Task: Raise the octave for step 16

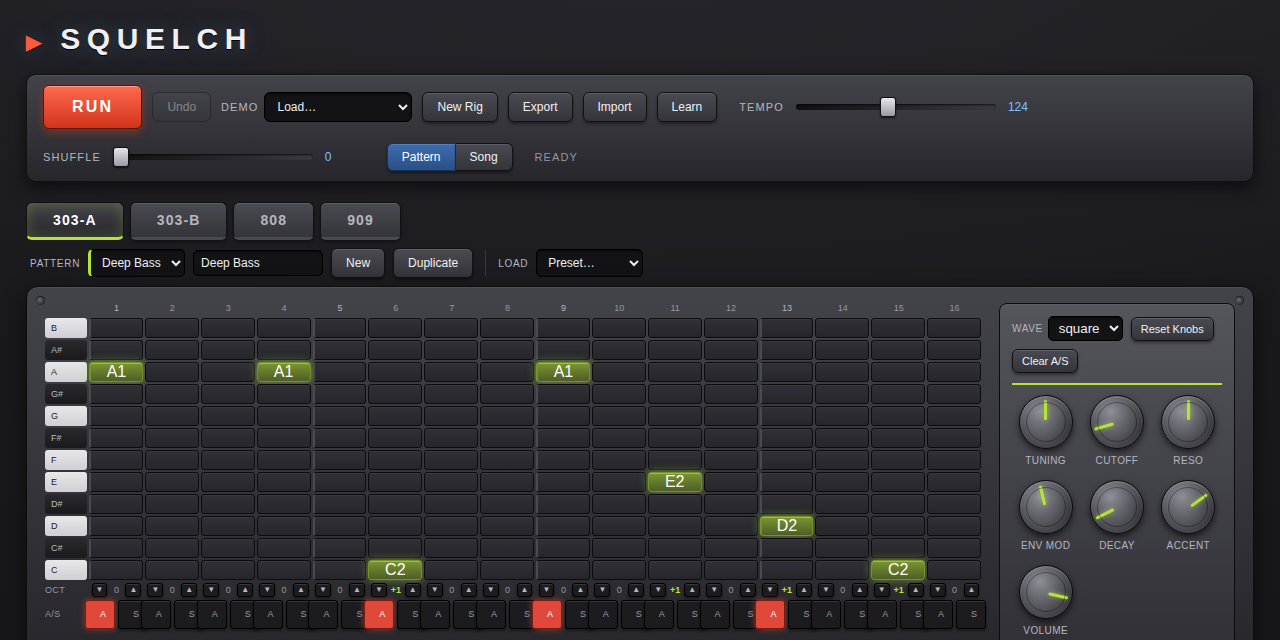Action: click(972, 590)
